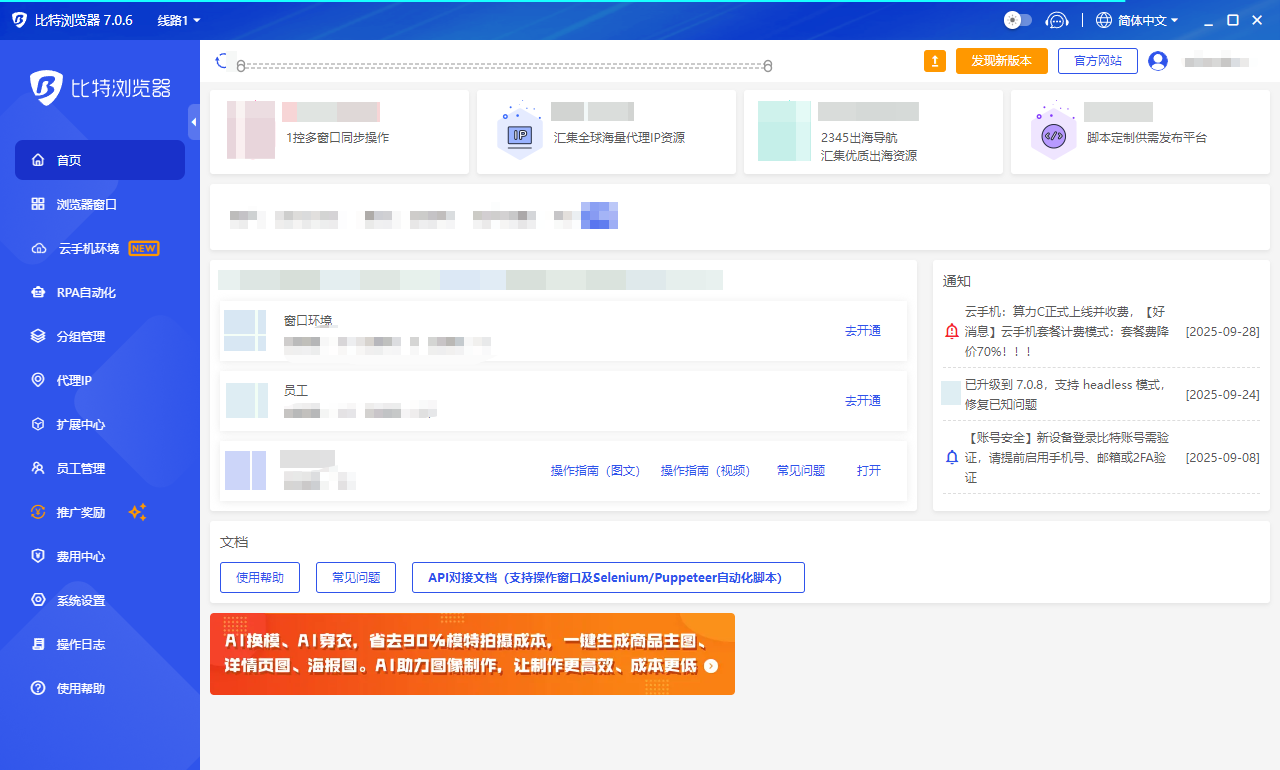Click the 代理IP location pin icon
The width and height of the screenshot is (1280, 770).
click(x=38, y=380)
